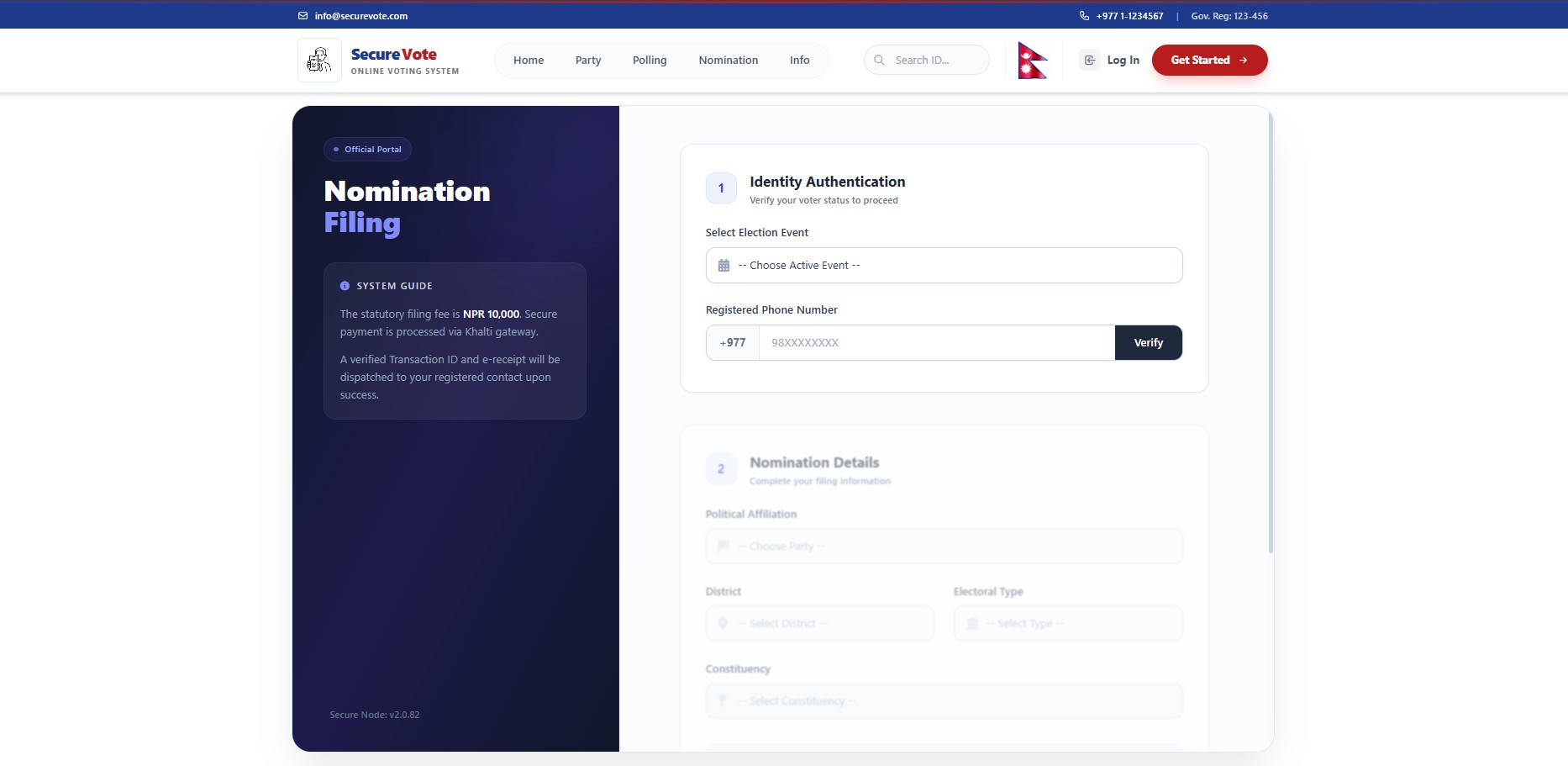
Task: Click the form panel vertical scrollbar
Action: point(1270,336)
